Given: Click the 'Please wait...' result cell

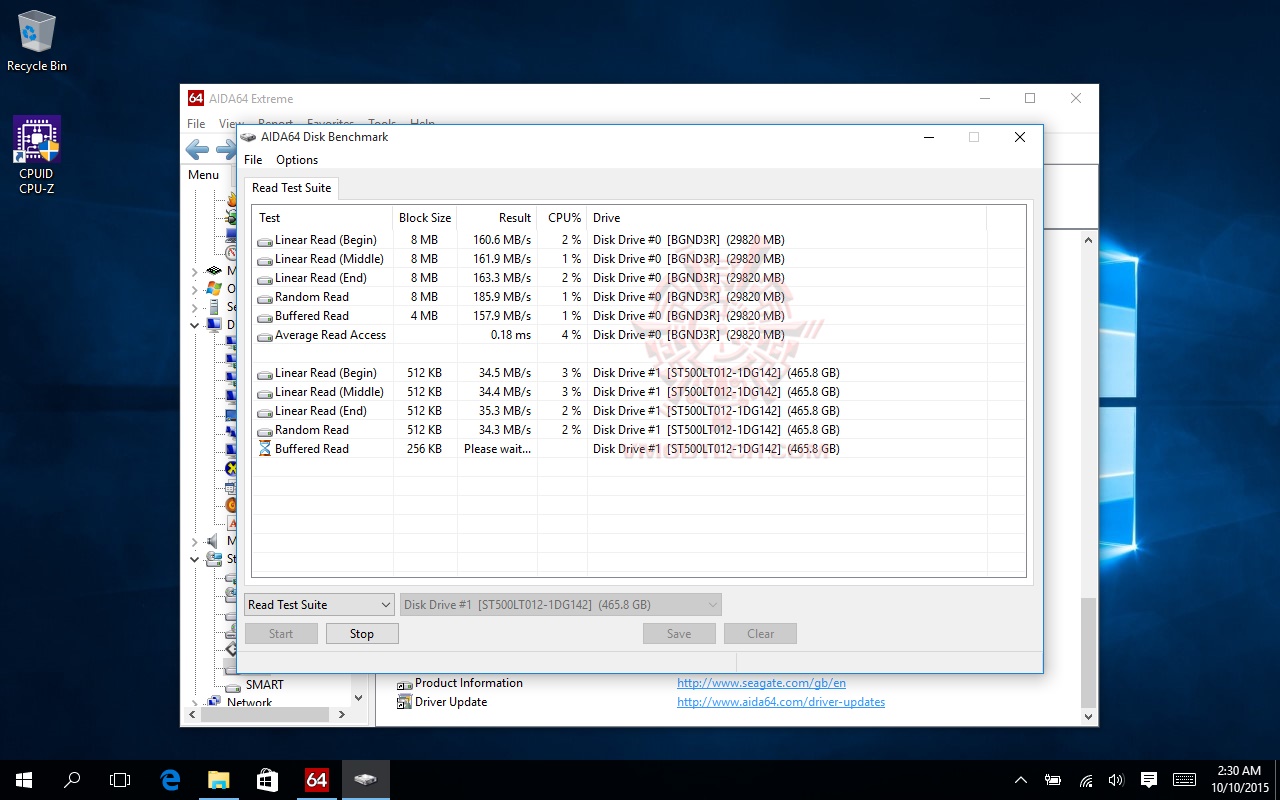Looking at the screenshot, I should coord(498,449).
